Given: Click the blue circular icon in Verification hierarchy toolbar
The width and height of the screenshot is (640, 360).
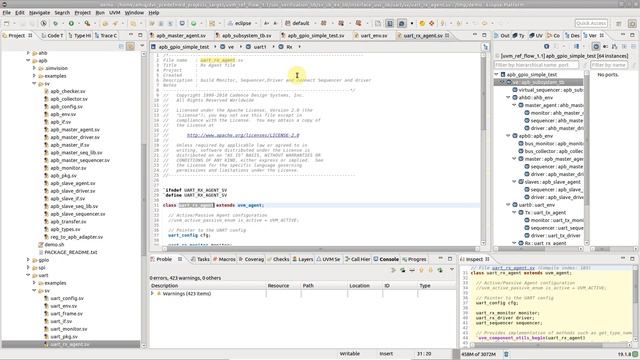Looking at the screenshot, I should tap(547, 47).
